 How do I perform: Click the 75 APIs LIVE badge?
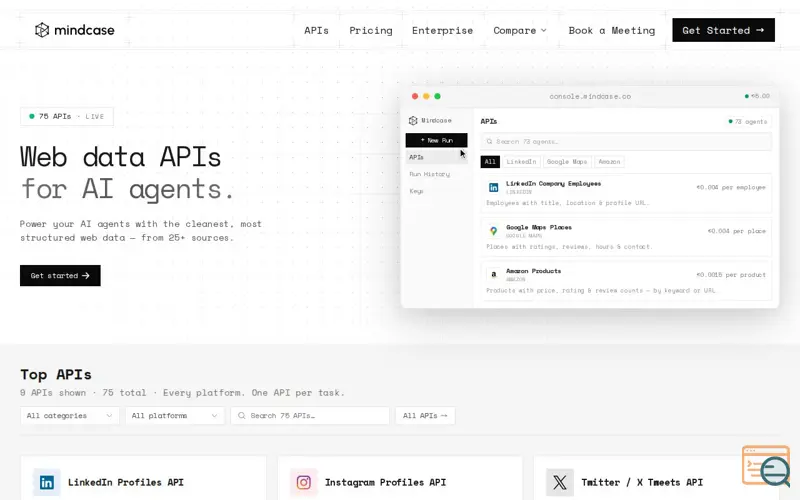(x=67, y=116)
